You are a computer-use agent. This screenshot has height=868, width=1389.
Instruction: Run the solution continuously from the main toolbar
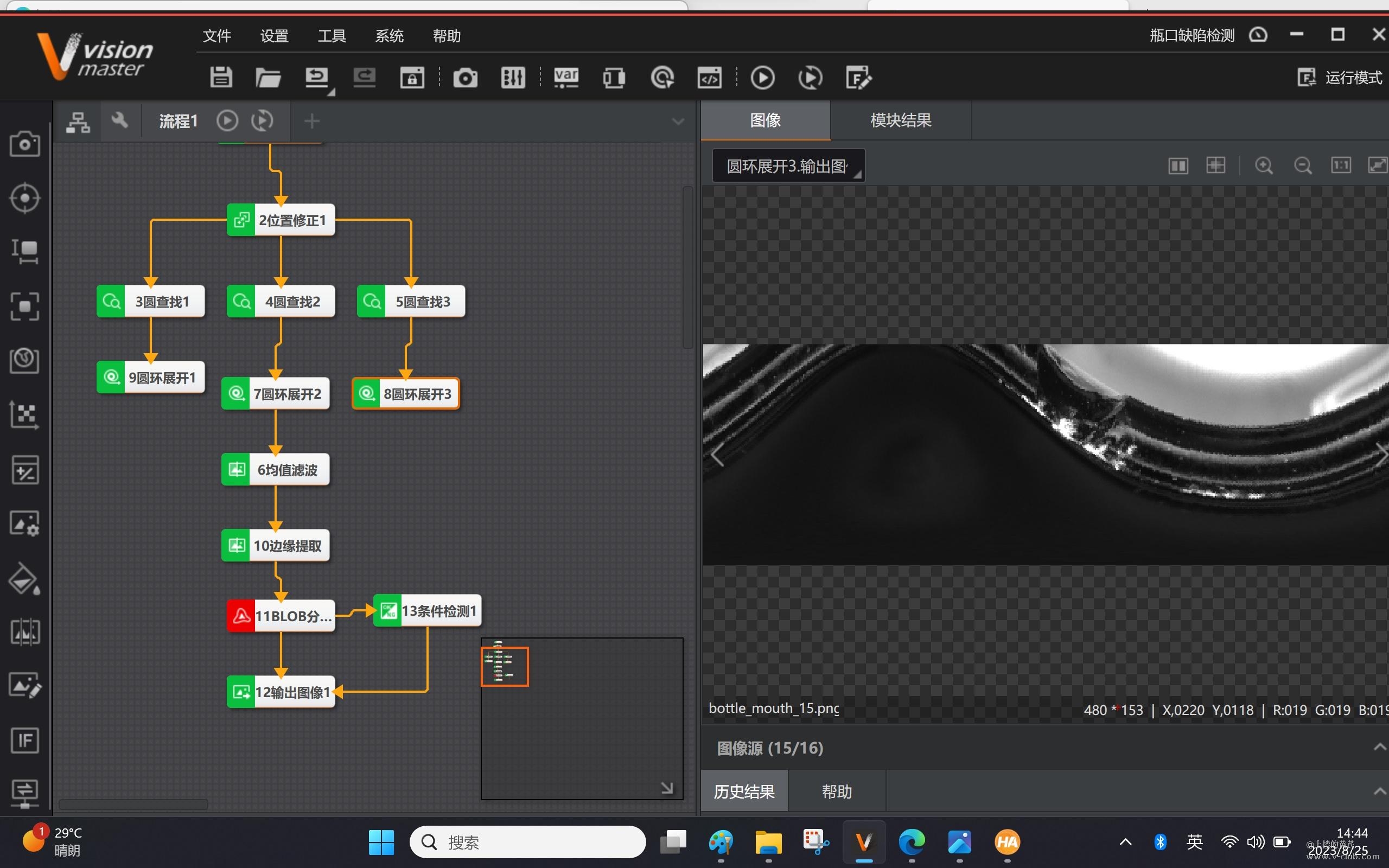[810, 77]
